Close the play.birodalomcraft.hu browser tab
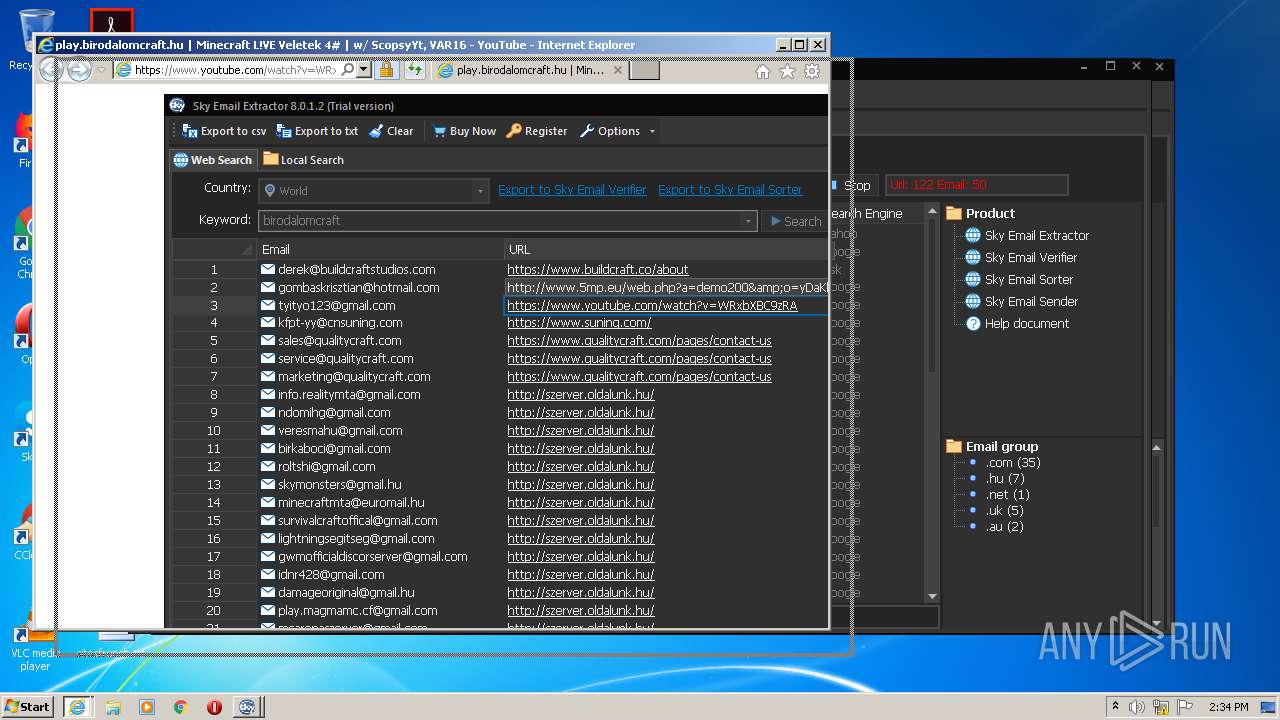 coord(618,70)
